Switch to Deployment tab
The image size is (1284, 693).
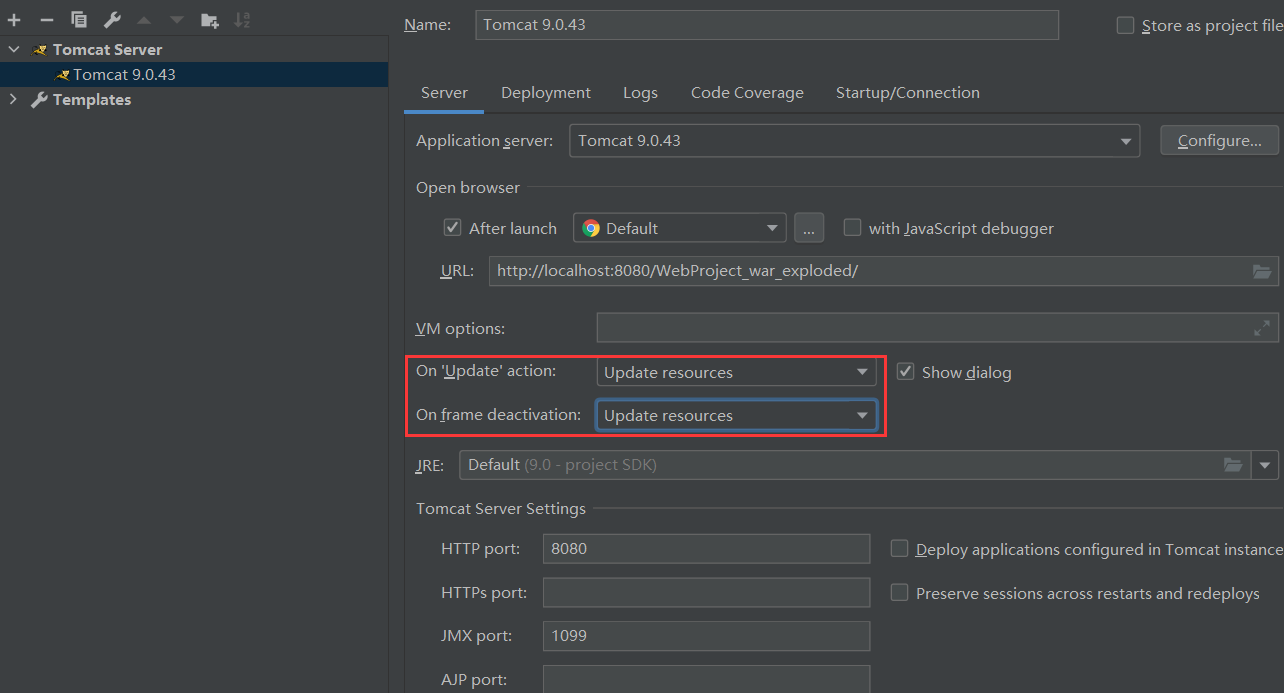tap(546, 93)
